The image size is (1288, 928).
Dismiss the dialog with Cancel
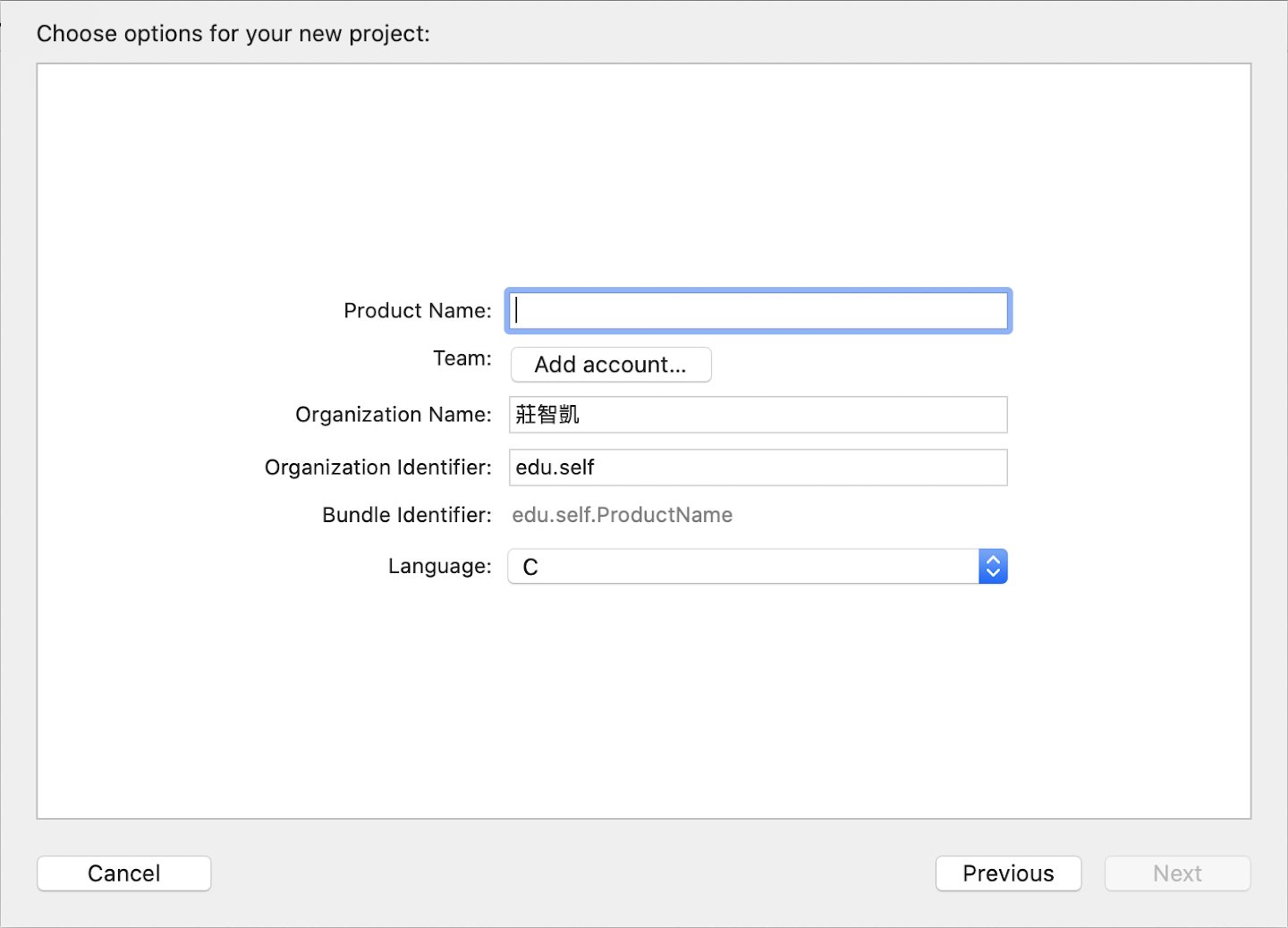click(123, 873)
